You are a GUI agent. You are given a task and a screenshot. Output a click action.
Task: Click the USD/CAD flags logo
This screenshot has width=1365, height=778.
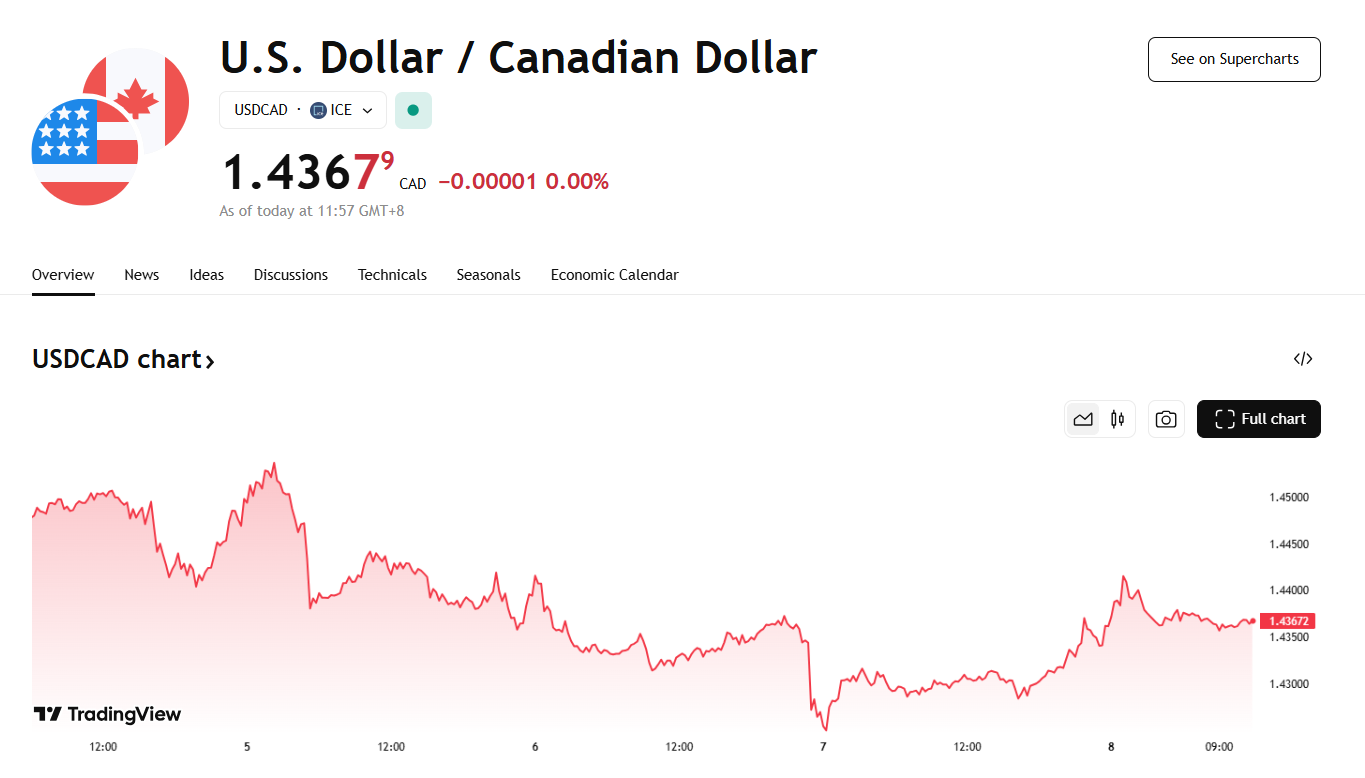[110, 127]
